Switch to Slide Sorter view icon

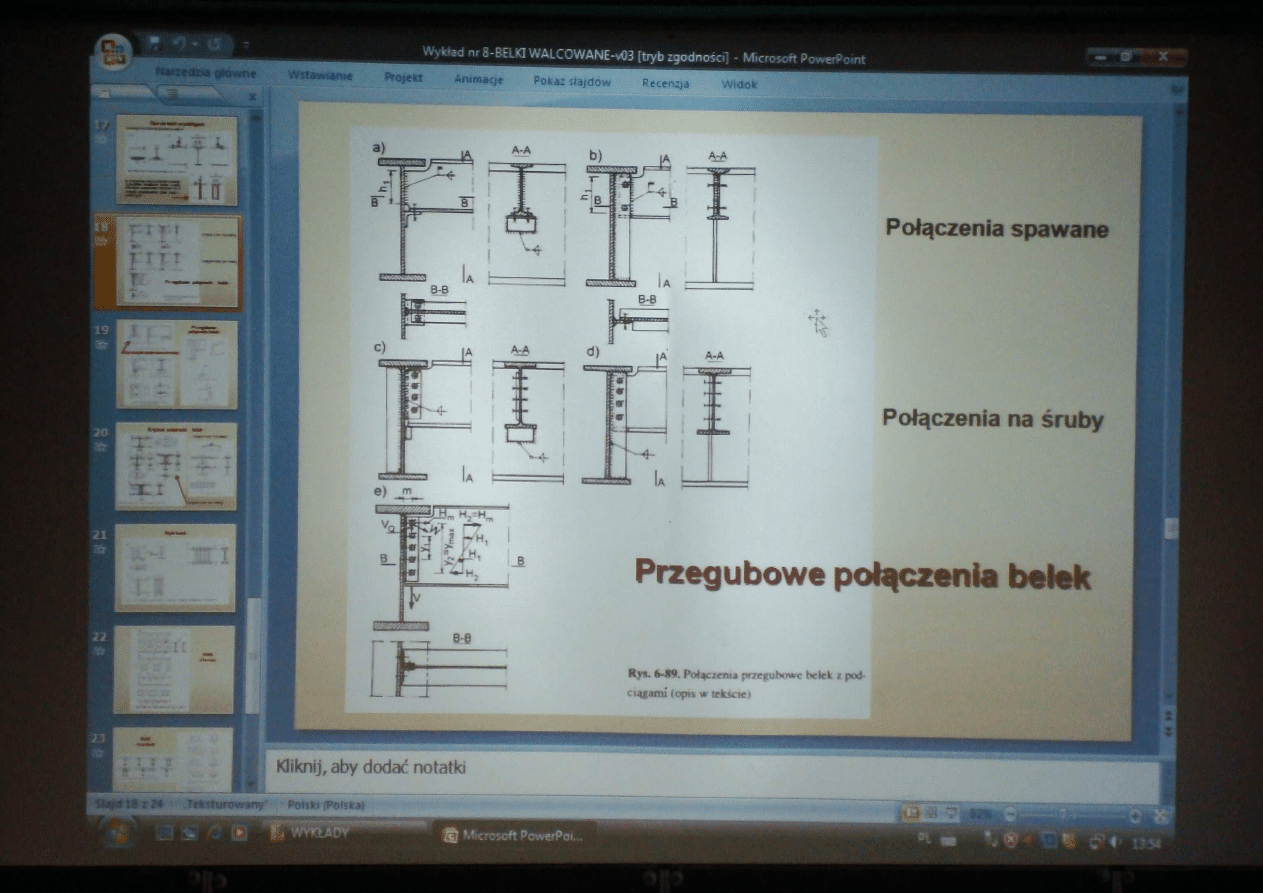click(x=930, y=813)
